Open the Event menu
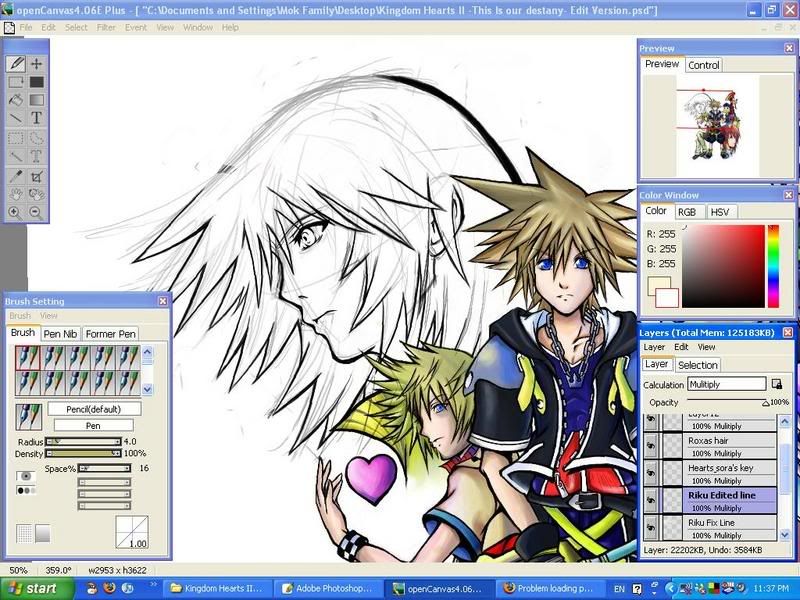The height and width of the screenshot is (600, 800). [x=136, y=28]
